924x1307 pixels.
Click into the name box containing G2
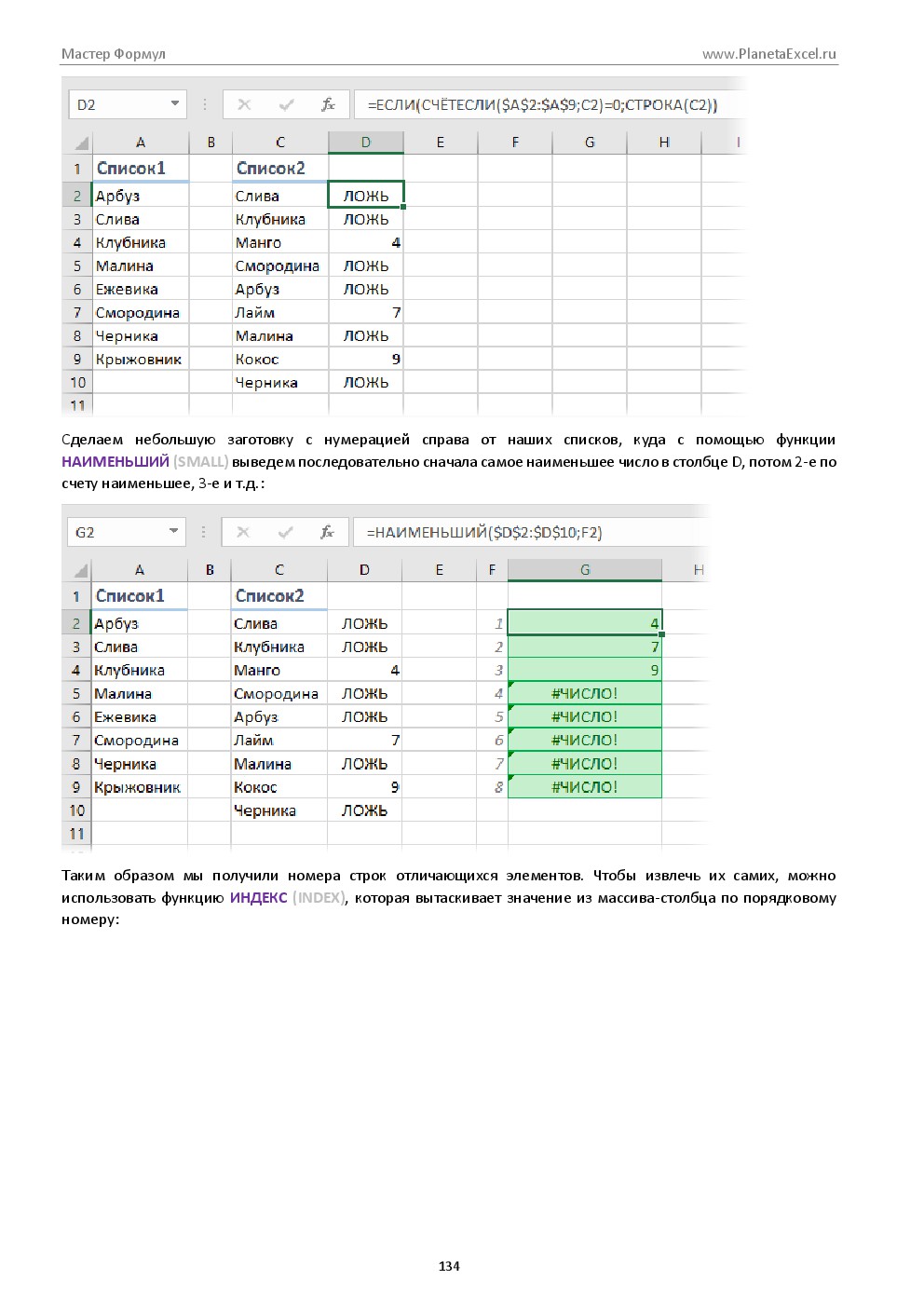pos(126,532)
